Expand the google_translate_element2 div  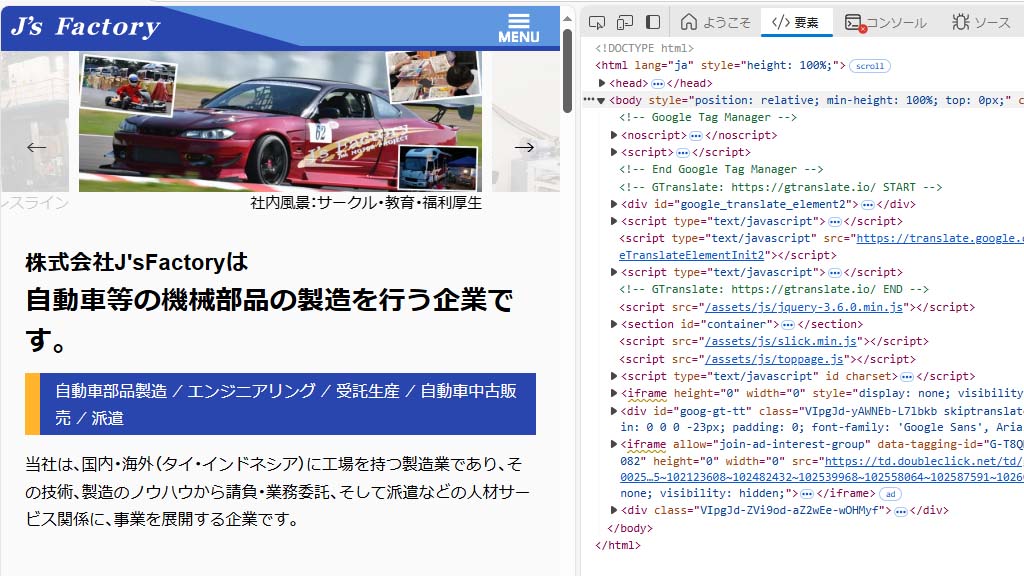pos(614,204)
